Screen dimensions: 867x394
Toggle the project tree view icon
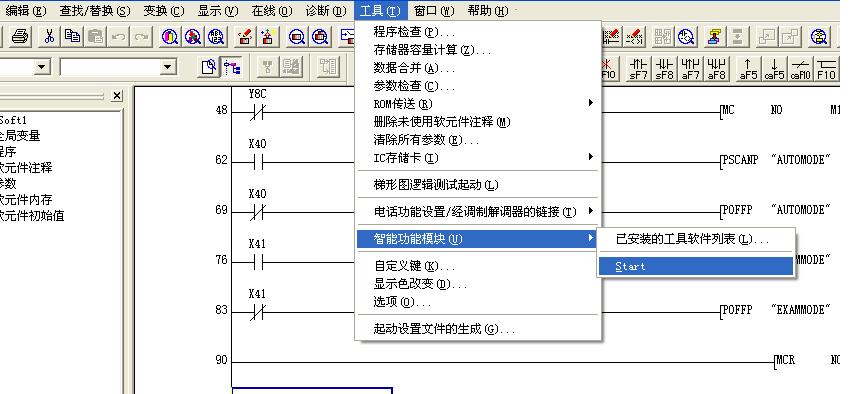232,67
